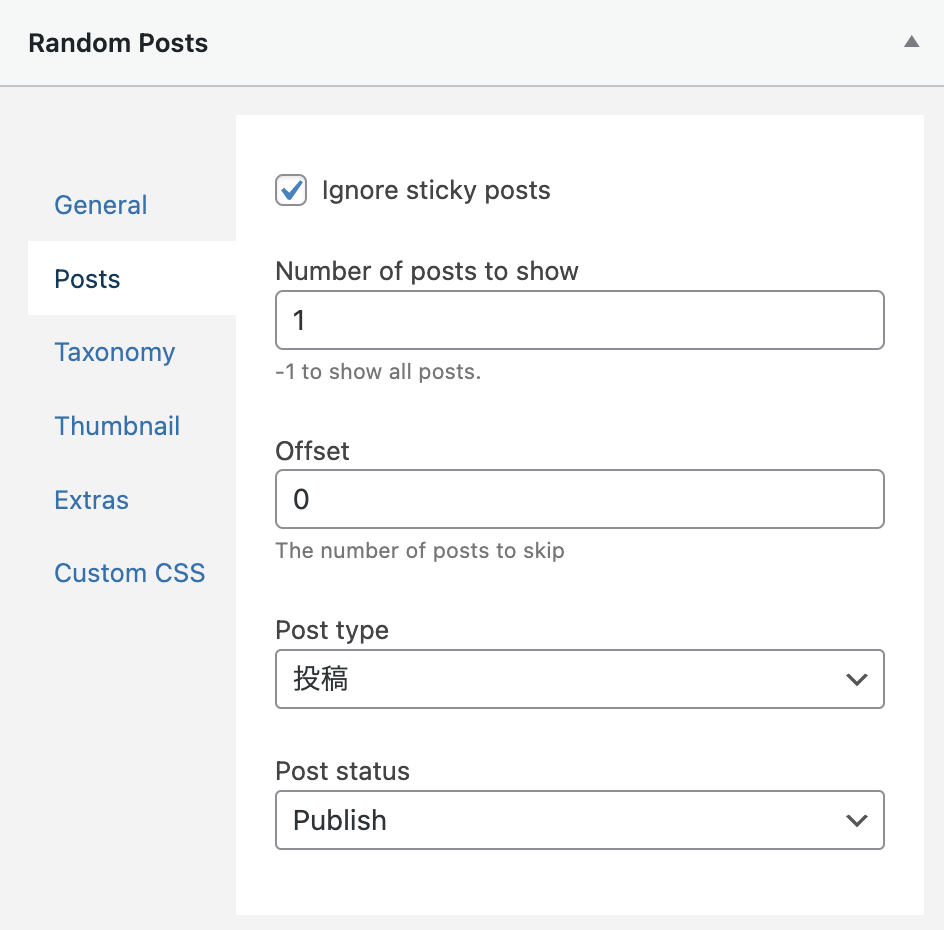
Task: Switch to the General tab
Action: tap(100, 205)
